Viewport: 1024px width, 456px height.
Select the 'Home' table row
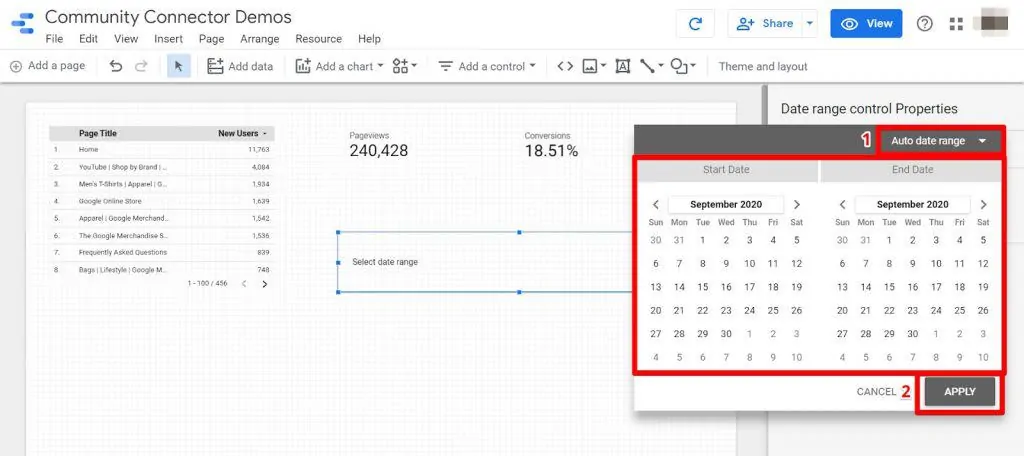click(x=162, y=150)
